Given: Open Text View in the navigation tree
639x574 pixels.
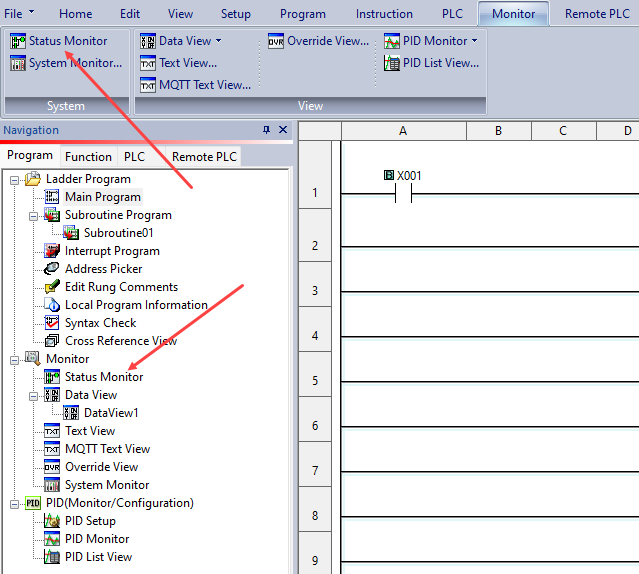Looking at the screenshot, I should [x=90, y=431].
